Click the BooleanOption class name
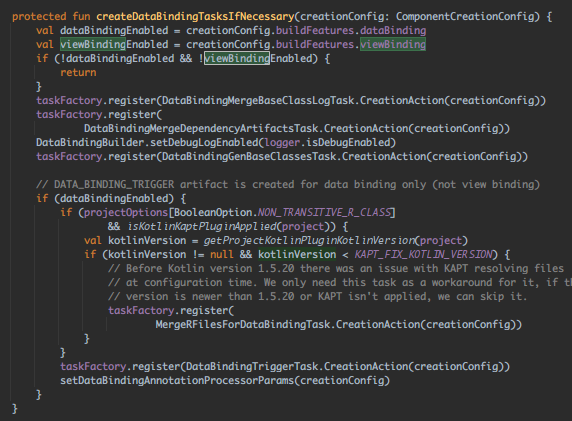572x421 pixels. coord(213,212)
